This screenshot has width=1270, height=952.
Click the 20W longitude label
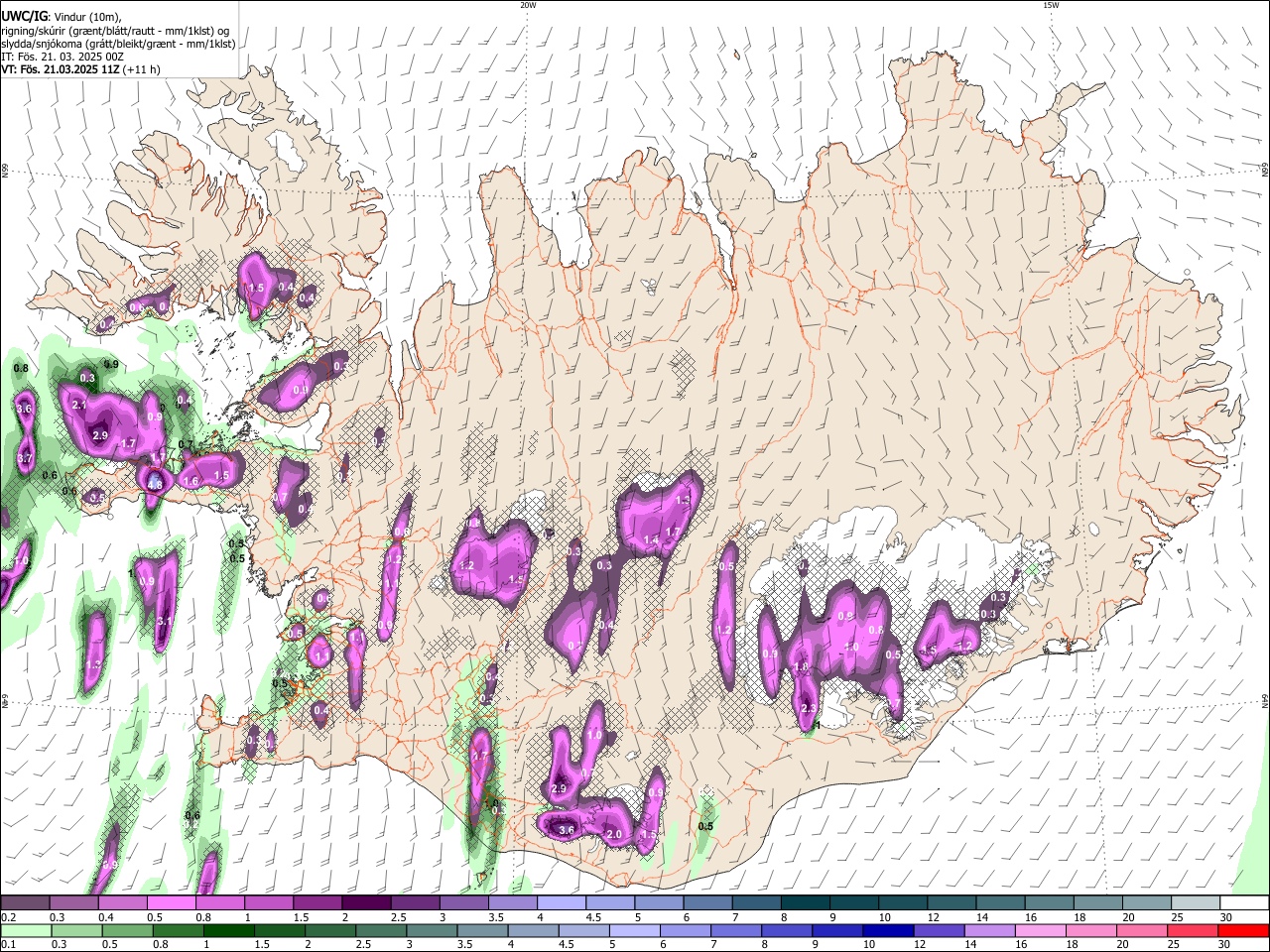pyautogui.click(x=528, y=5)
